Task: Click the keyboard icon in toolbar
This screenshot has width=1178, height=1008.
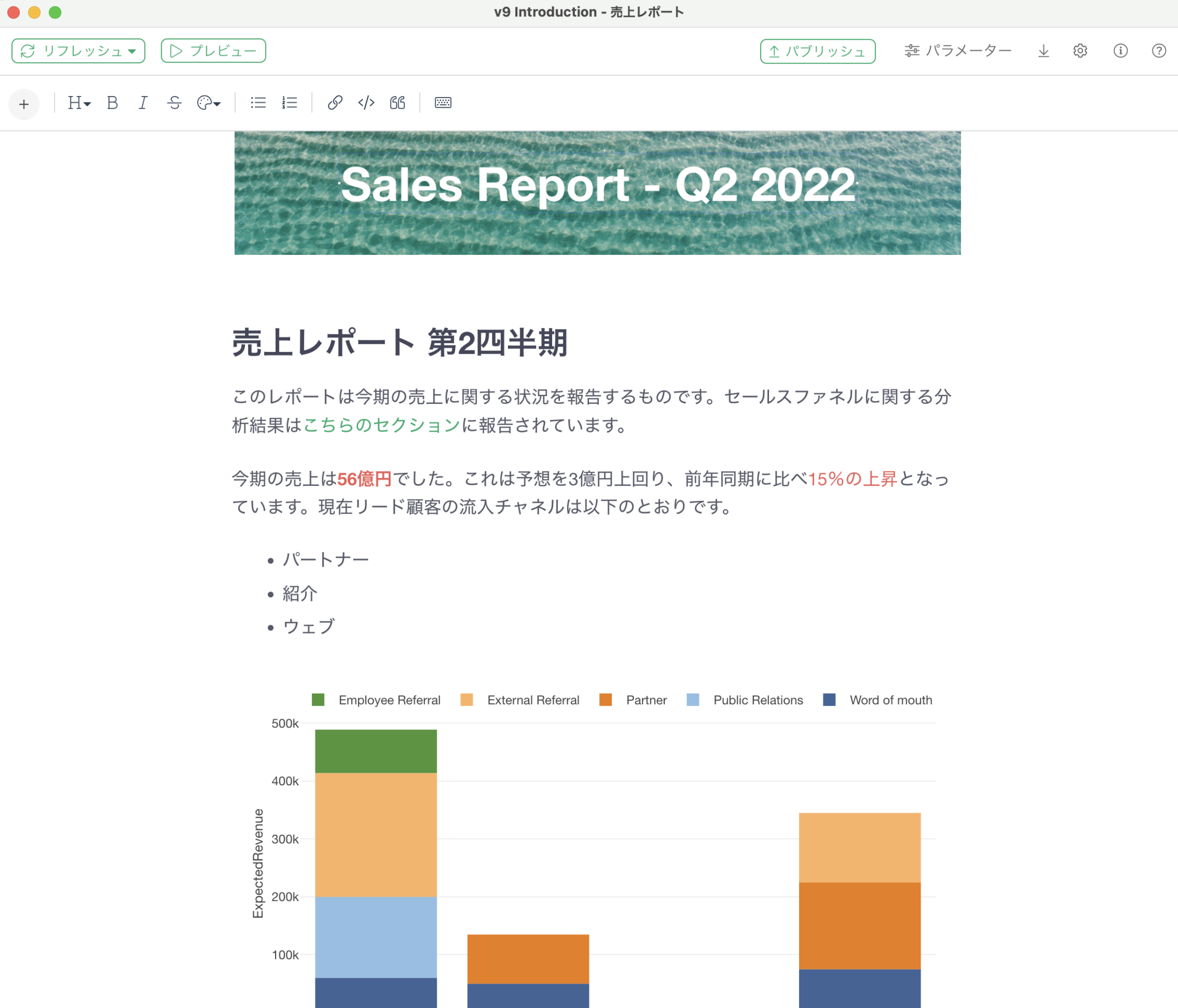Action: click(x=443, y=103)
